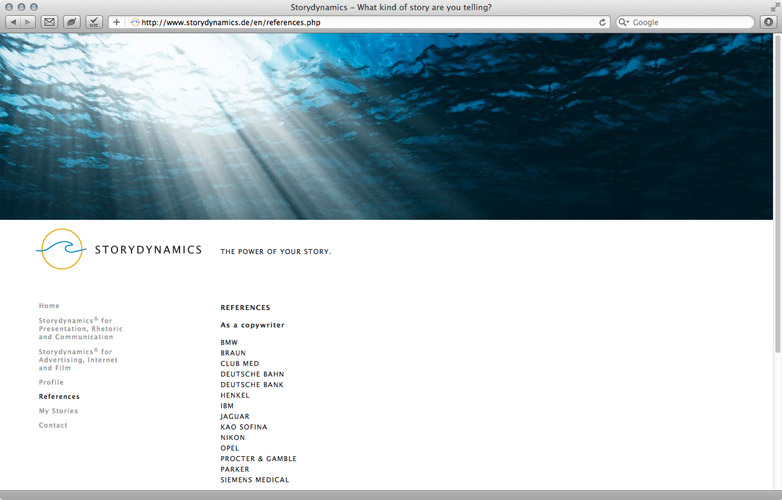The height and width of the screenshot is (500, 782).
Task: Zoom the window with the third window-control button
Action: pos(34,7)
